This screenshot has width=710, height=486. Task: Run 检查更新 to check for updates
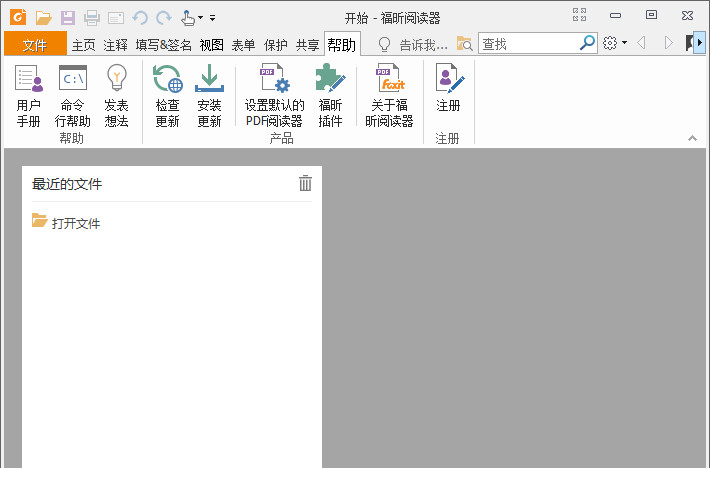click(168, 96)
